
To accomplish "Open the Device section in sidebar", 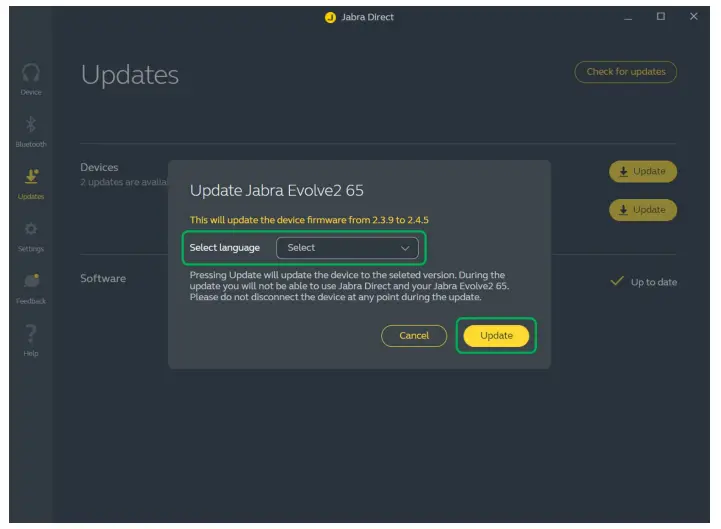I will (x=31, y=79).
